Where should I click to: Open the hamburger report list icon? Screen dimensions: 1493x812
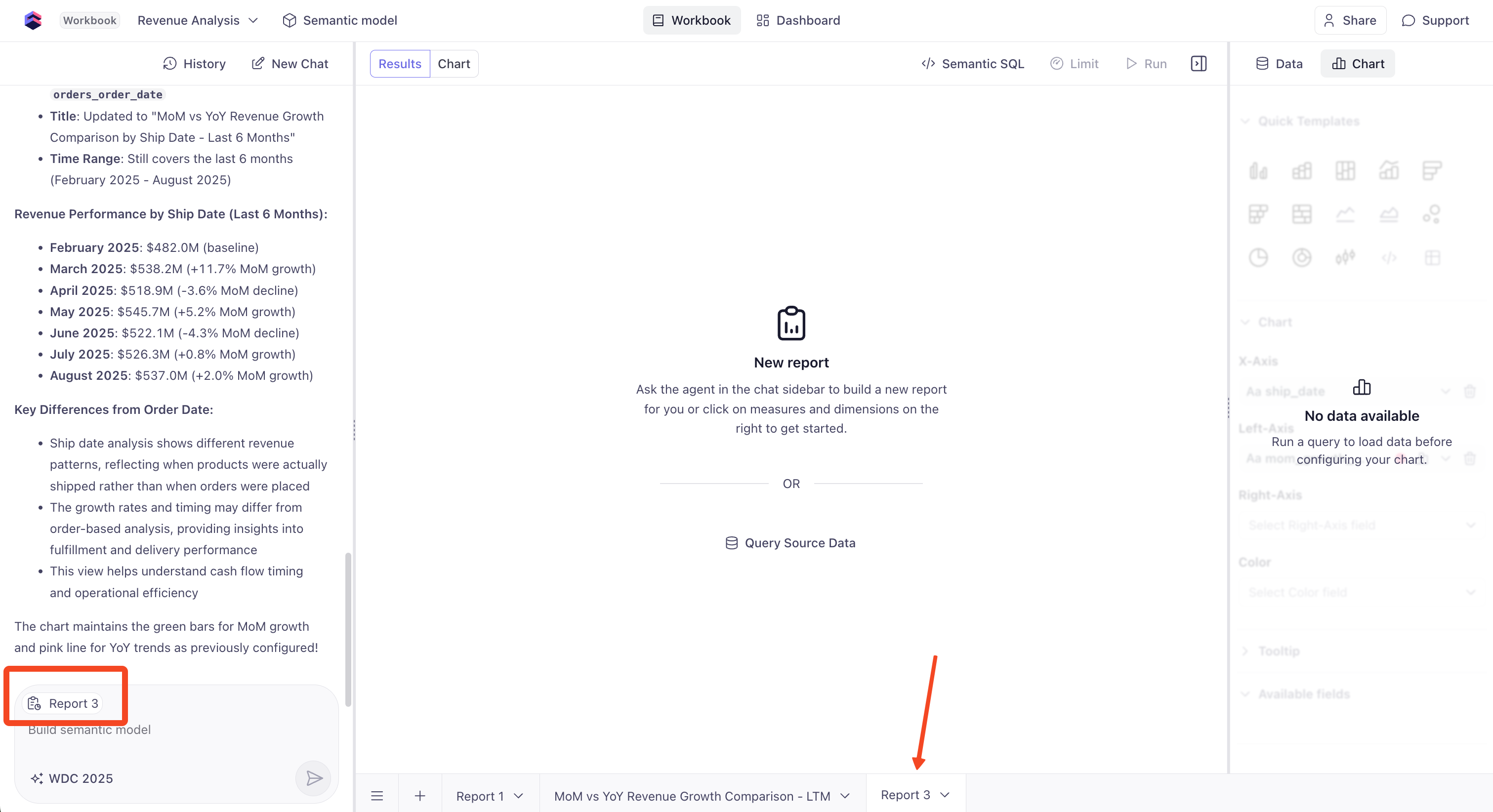[377, 796]
